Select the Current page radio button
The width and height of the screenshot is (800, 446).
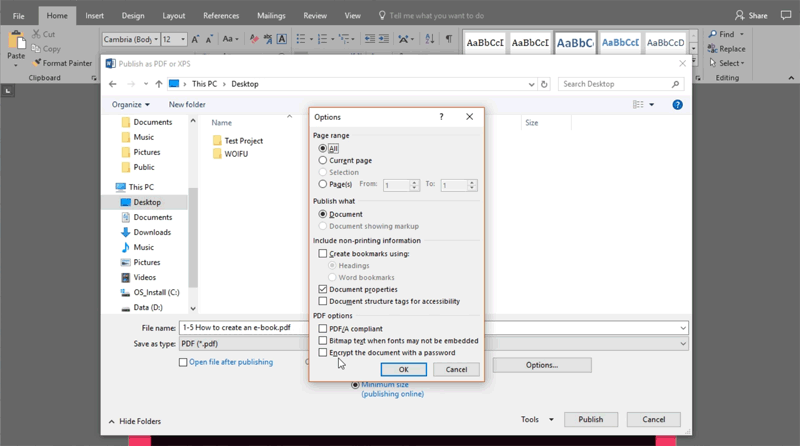pos(322,160)
